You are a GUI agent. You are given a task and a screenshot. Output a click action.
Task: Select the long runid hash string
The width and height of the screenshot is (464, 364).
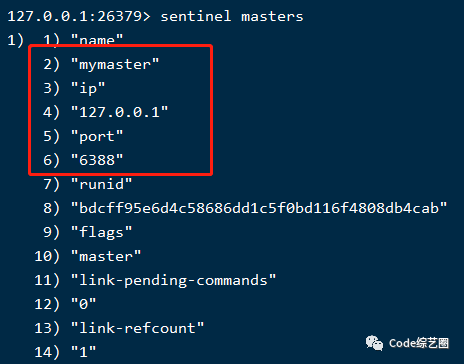[x=259, y=208]
